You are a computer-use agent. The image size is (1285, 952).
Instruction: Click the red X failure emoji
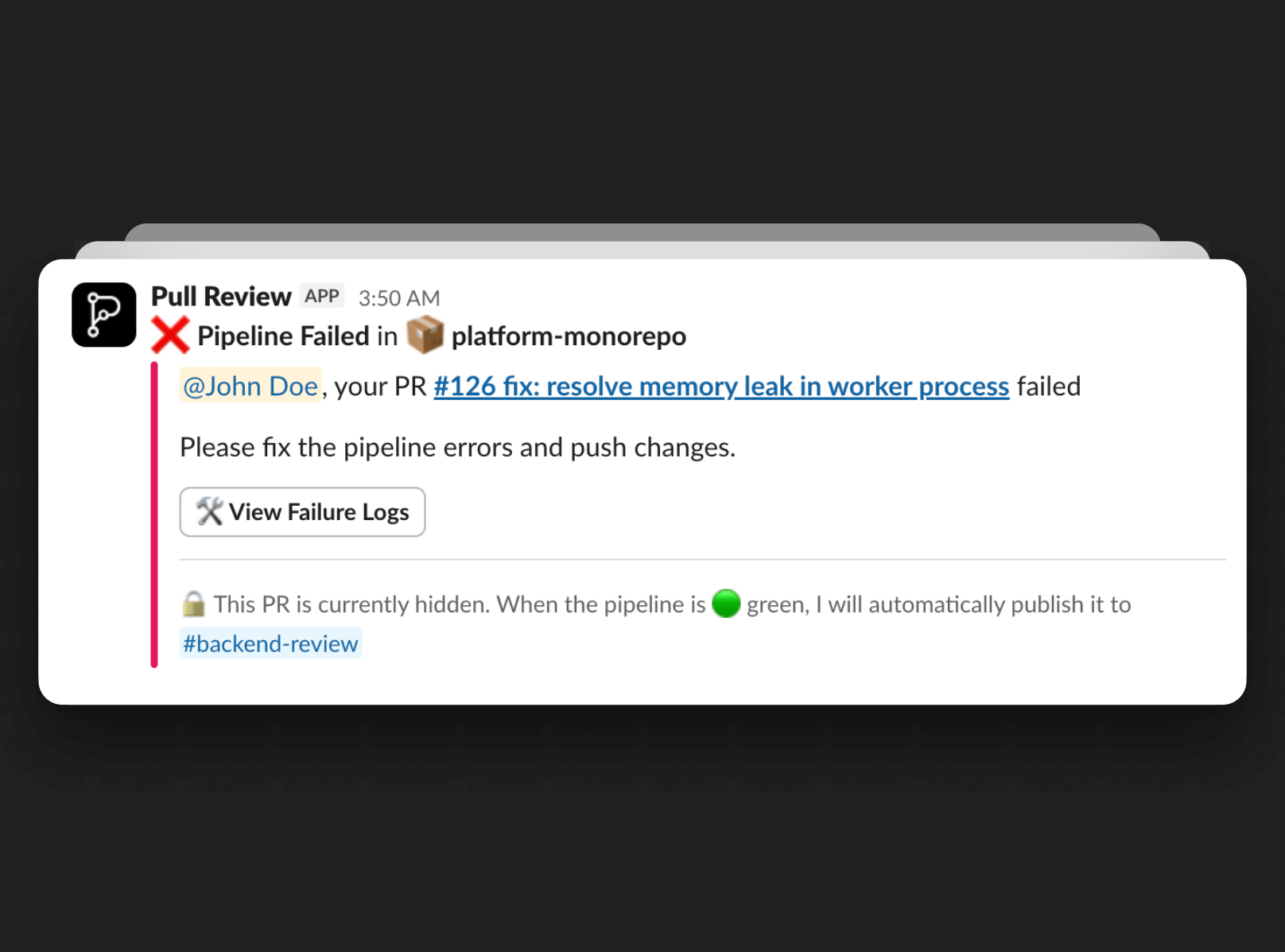pyautogui.click(x=170, y=335)
